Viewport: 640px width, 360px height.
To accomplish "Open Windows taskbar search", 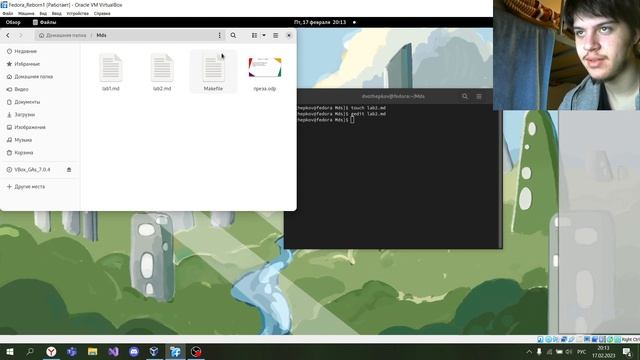I will 30,351.
